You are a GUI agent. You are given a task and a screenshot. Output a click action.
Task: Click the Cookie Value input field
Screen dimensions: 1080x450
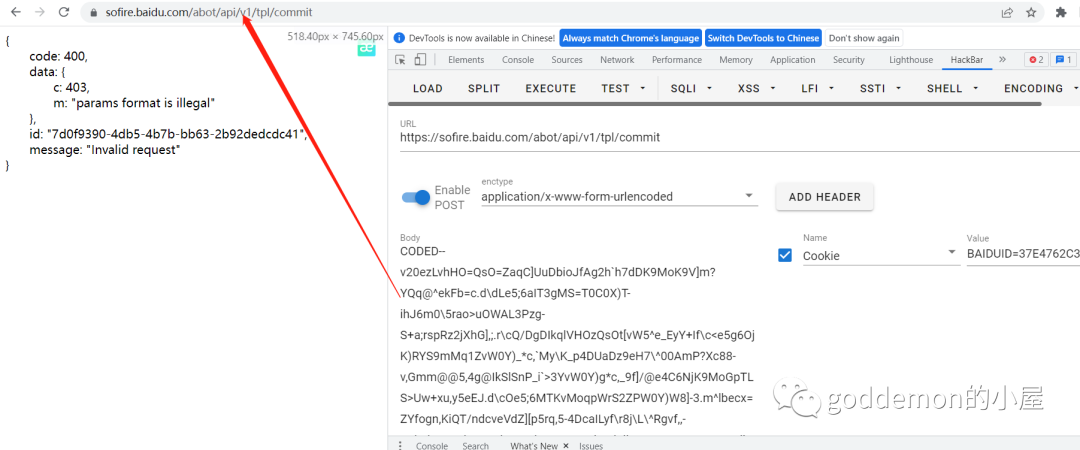click(x=1023, y=255)
